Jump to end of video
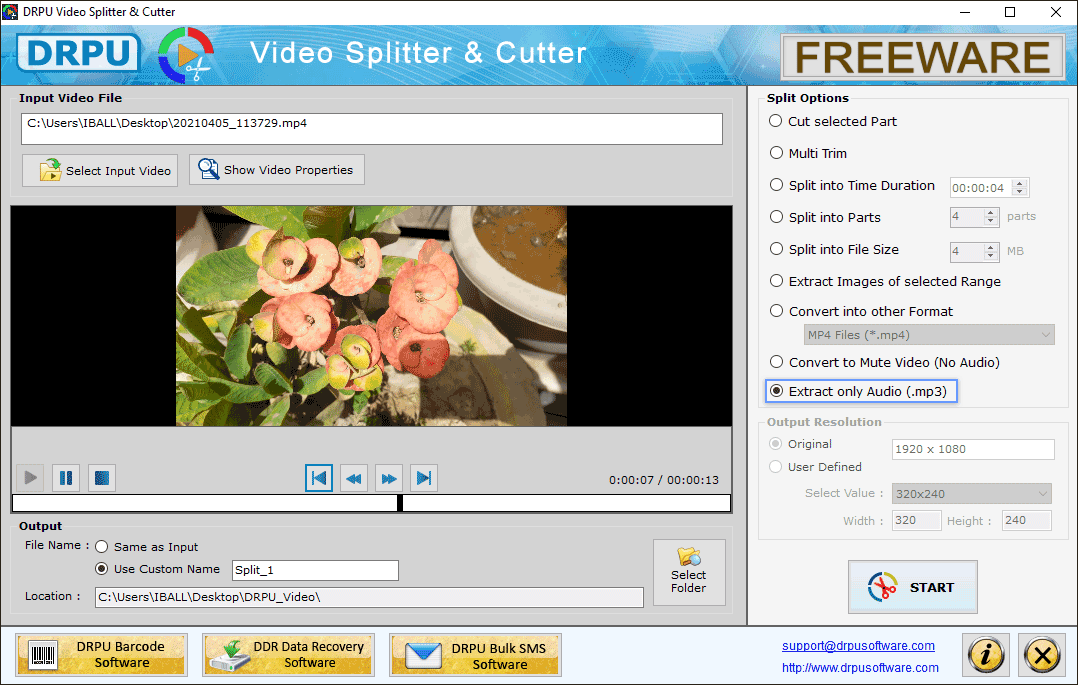Image resolution: width=1078 pixels, height=685 pixels. 424,478
